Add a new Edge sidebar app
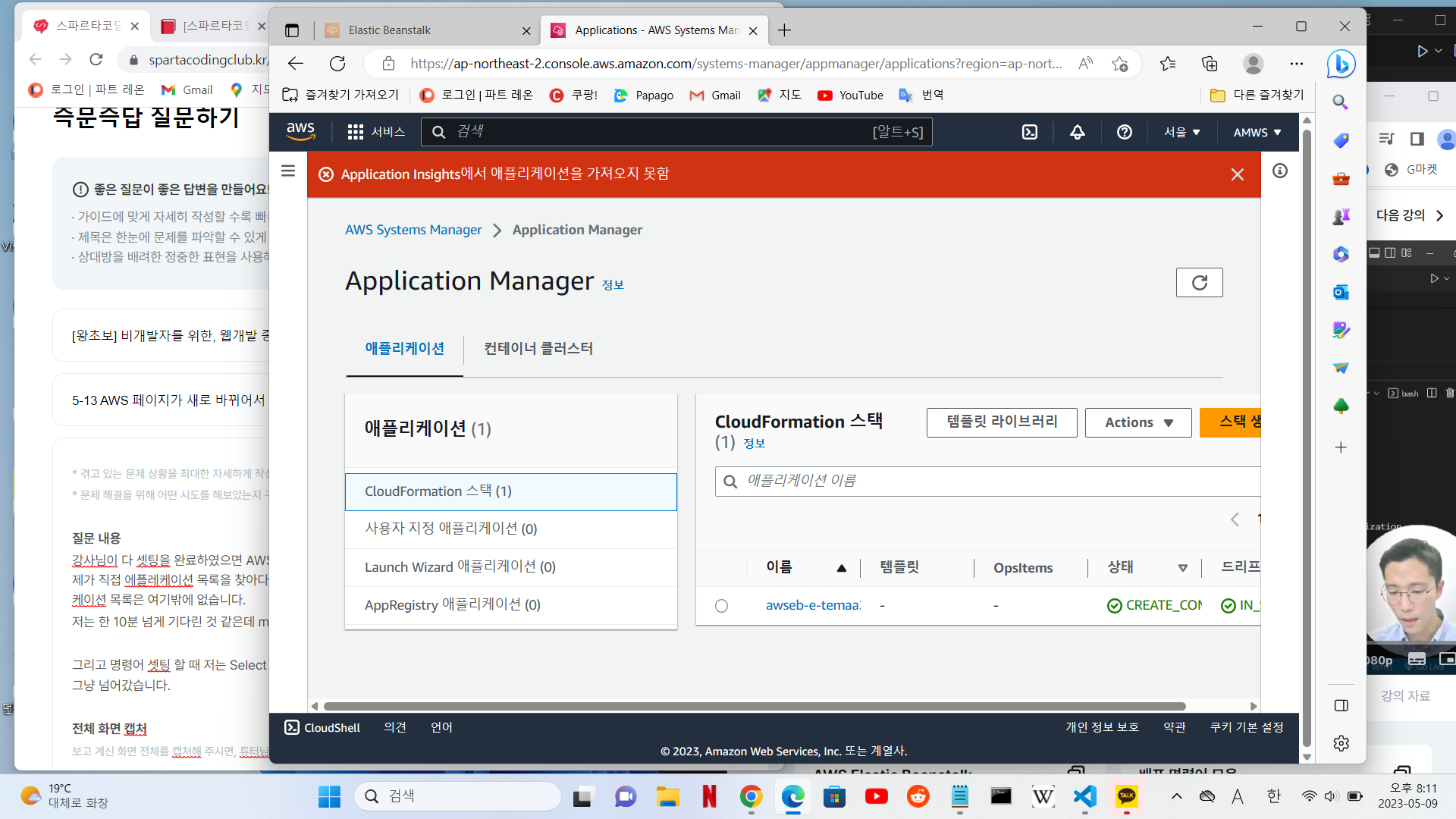The image size is (1456, 819). click(1341, 447)
